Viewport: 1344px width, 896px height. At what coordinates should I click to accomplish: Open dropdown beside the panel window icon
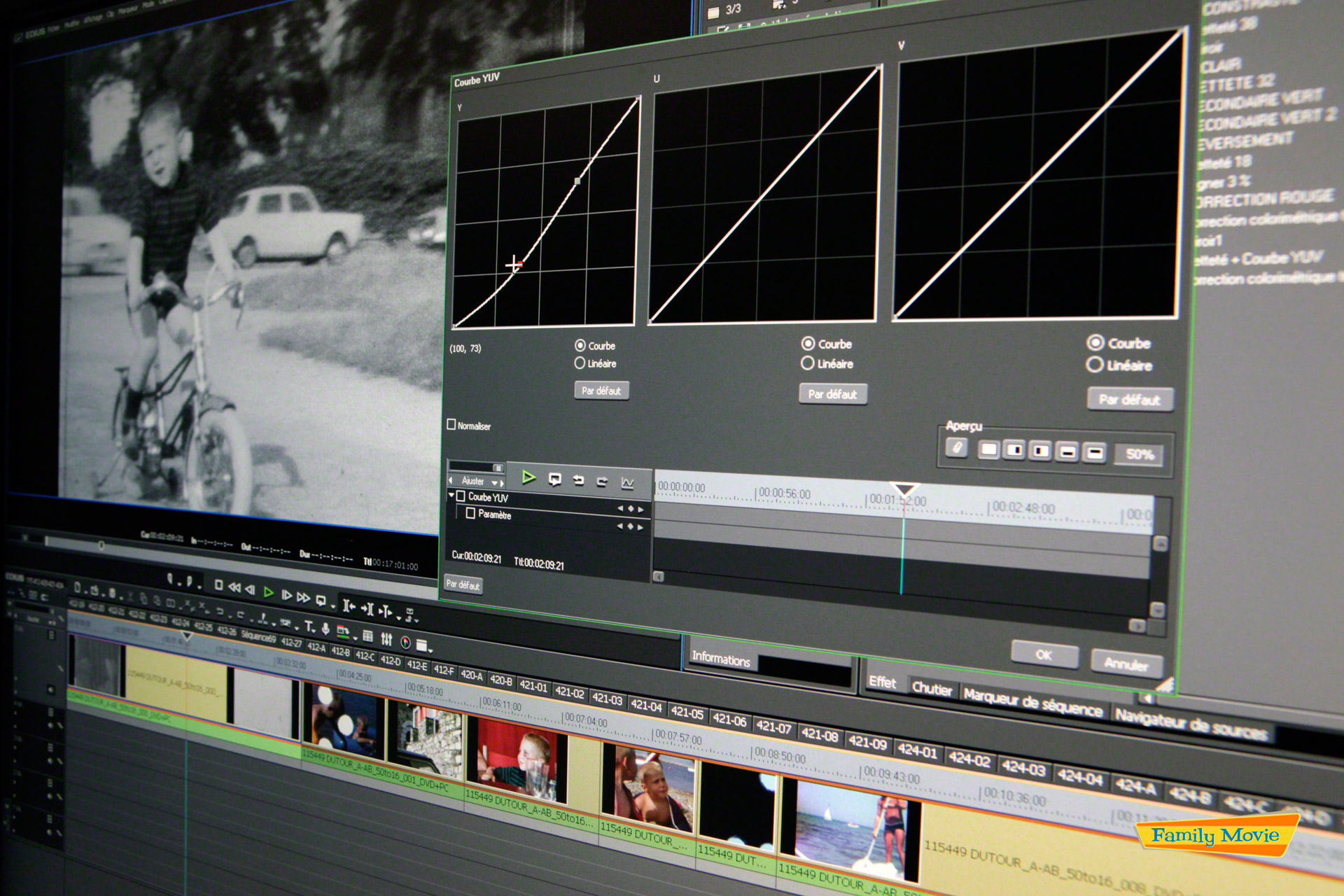[430, 651]
